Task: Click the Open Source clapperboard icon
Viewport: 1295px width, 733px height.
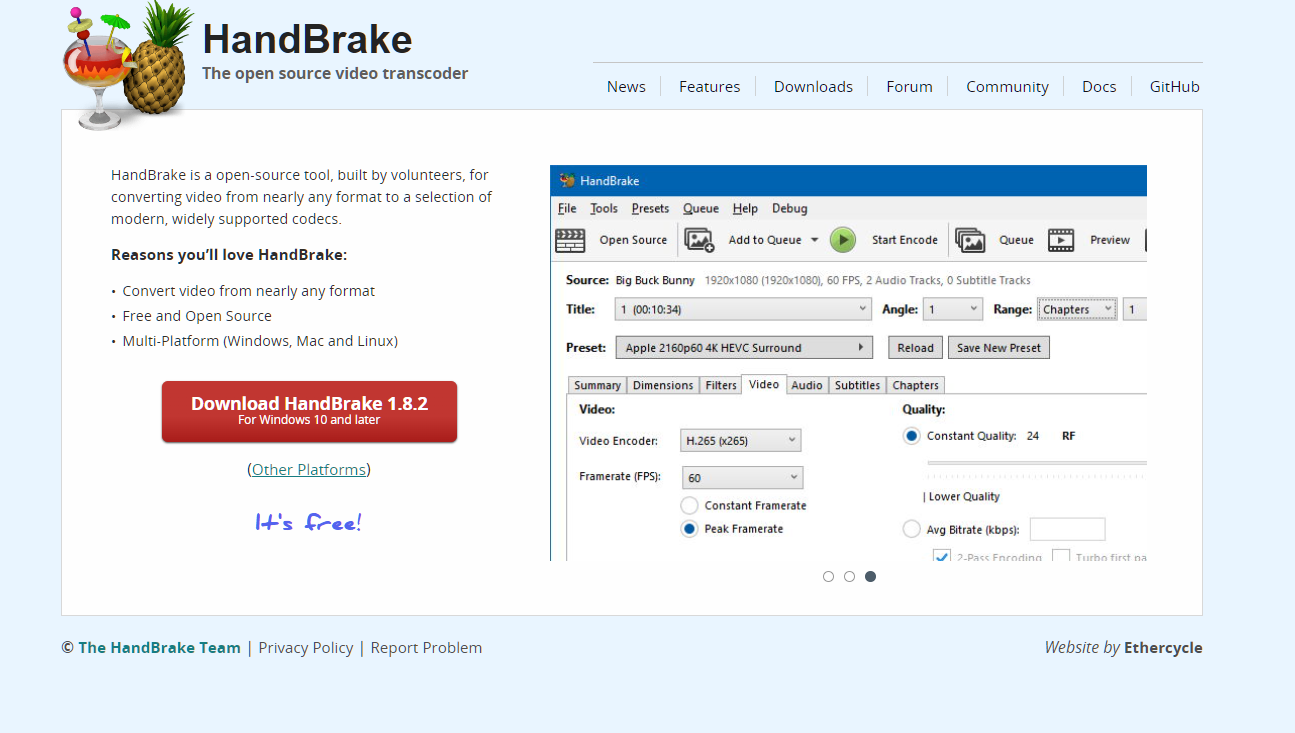Action: [x=570, y=240]
